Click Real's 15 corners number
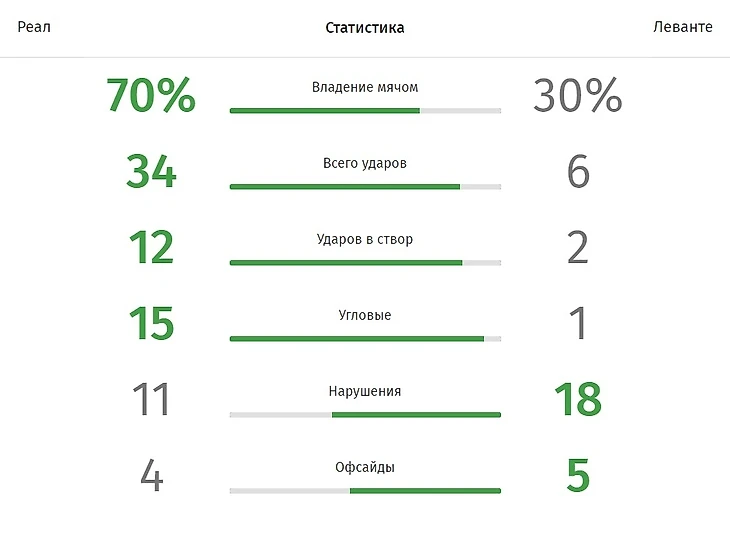Viewport: 730px width, 535px height. (151, 323)
